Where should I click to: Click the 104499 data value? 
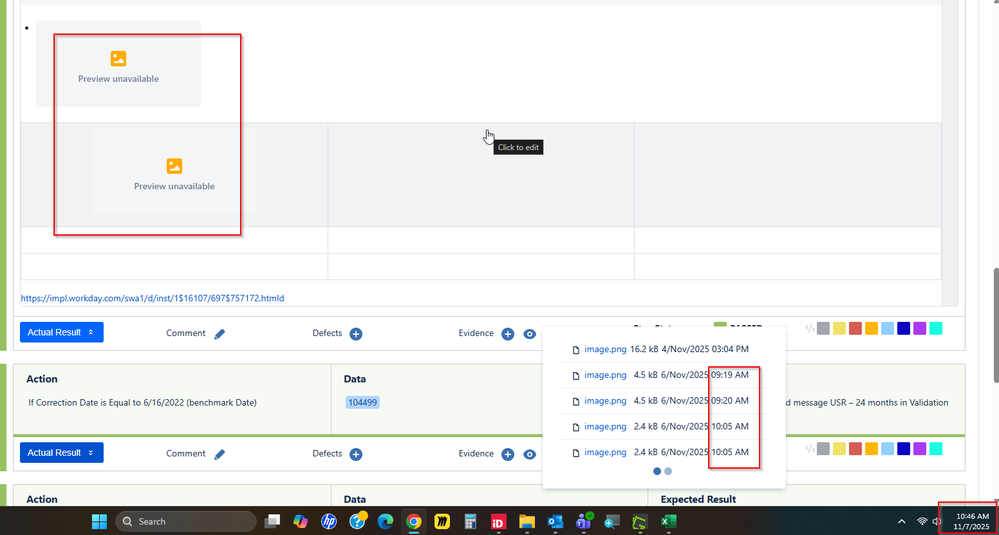[363, 403]
